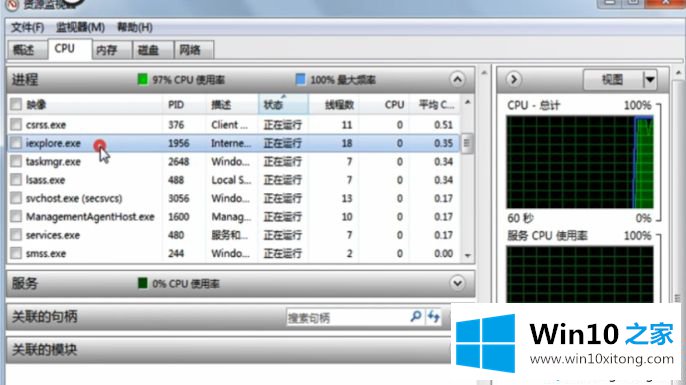The image size is (686, 385).
Task: Collapse the 进程 section chevron
Action: (x=457, y=80)
